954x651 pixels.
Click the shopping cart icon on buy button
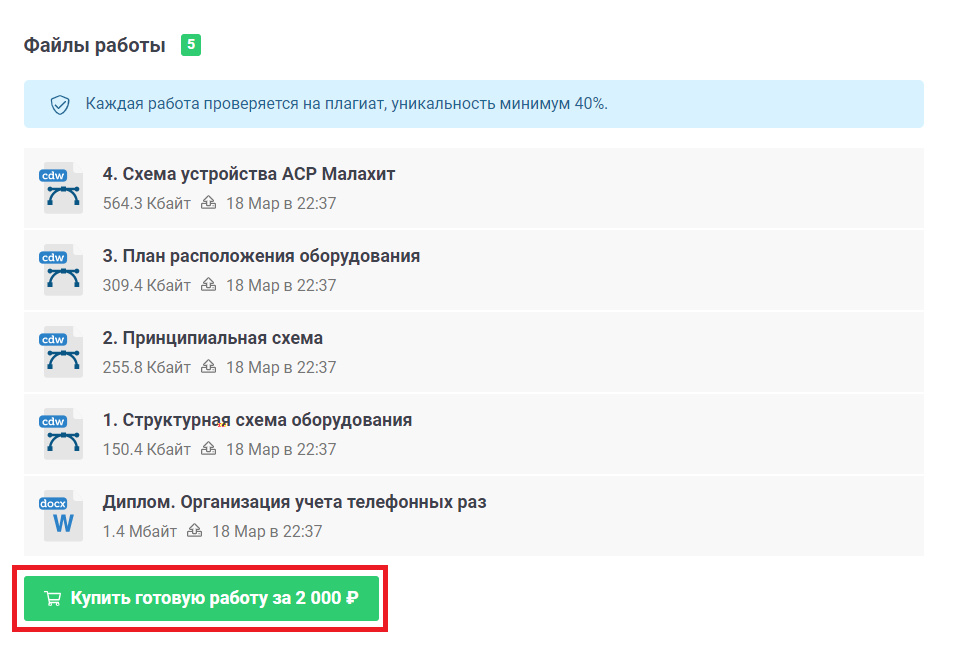[53, 599]
